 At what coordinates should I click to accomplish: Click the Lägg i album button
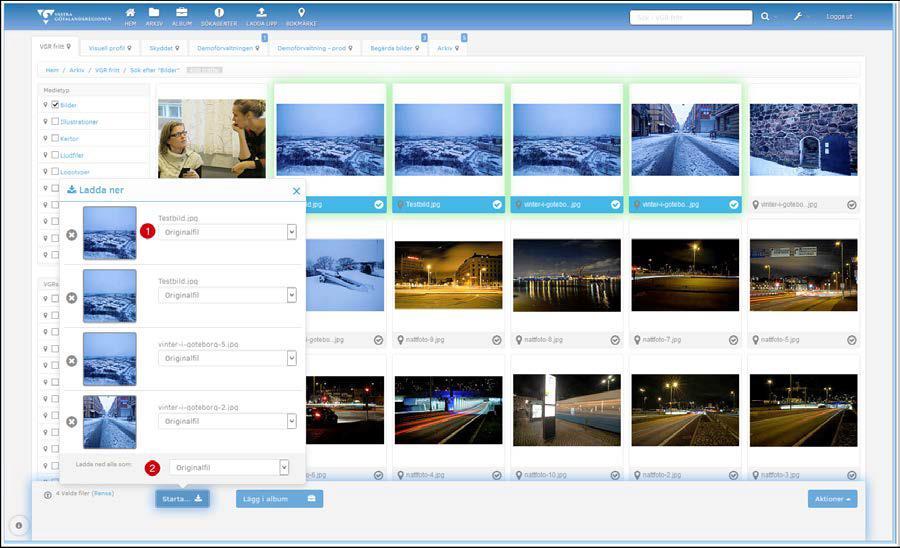(x=279, y=499)
